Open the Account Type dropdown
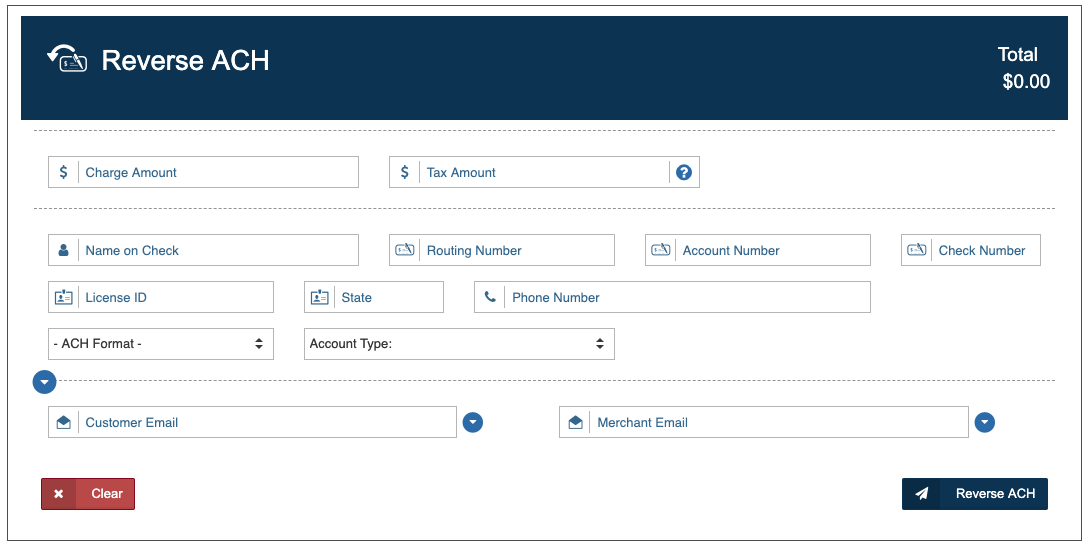The width and height of the screenshot is (1088, 548). (459, 343)
